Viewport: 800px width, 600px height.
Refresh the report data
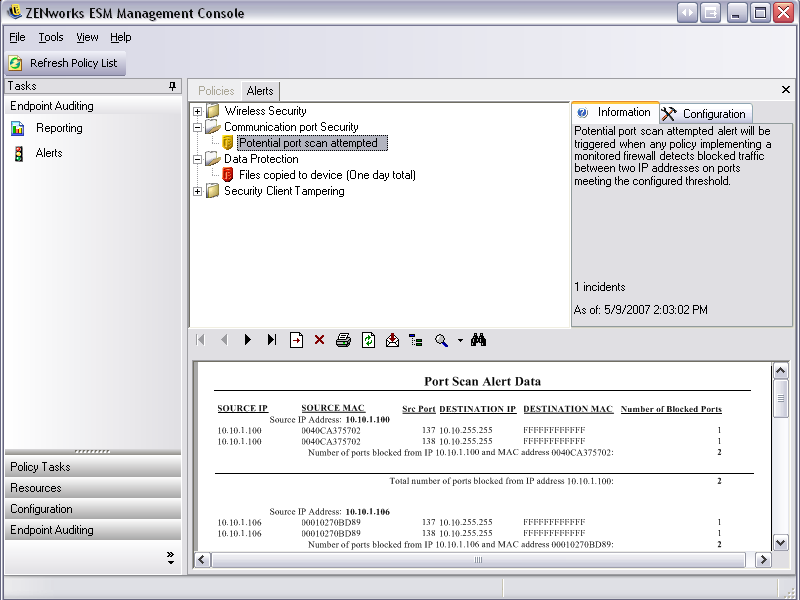[368, 340]
